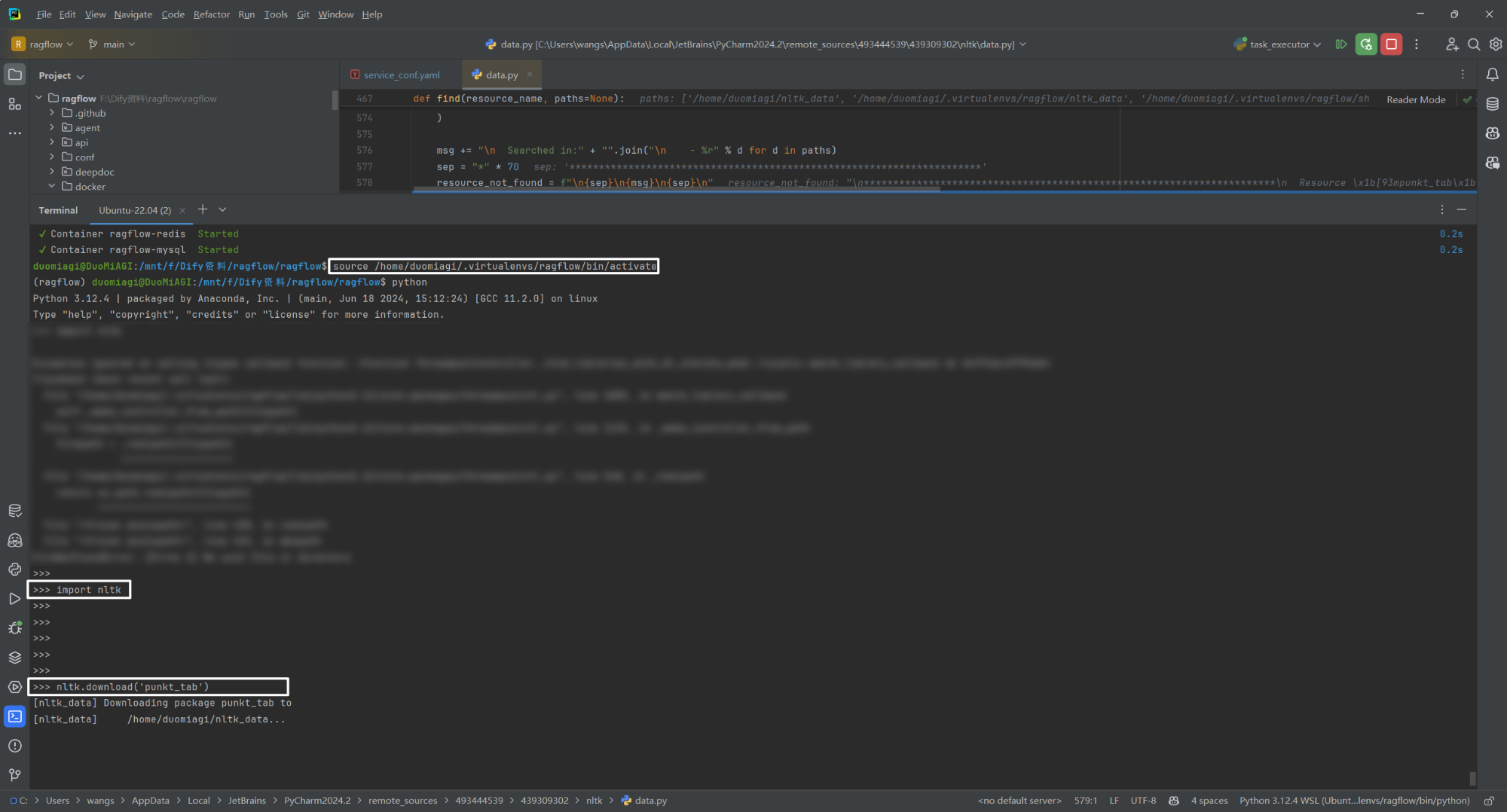This screenshot has width=1507, height=812.
Task: Open the Problems tool window
Action: (15, 746)
